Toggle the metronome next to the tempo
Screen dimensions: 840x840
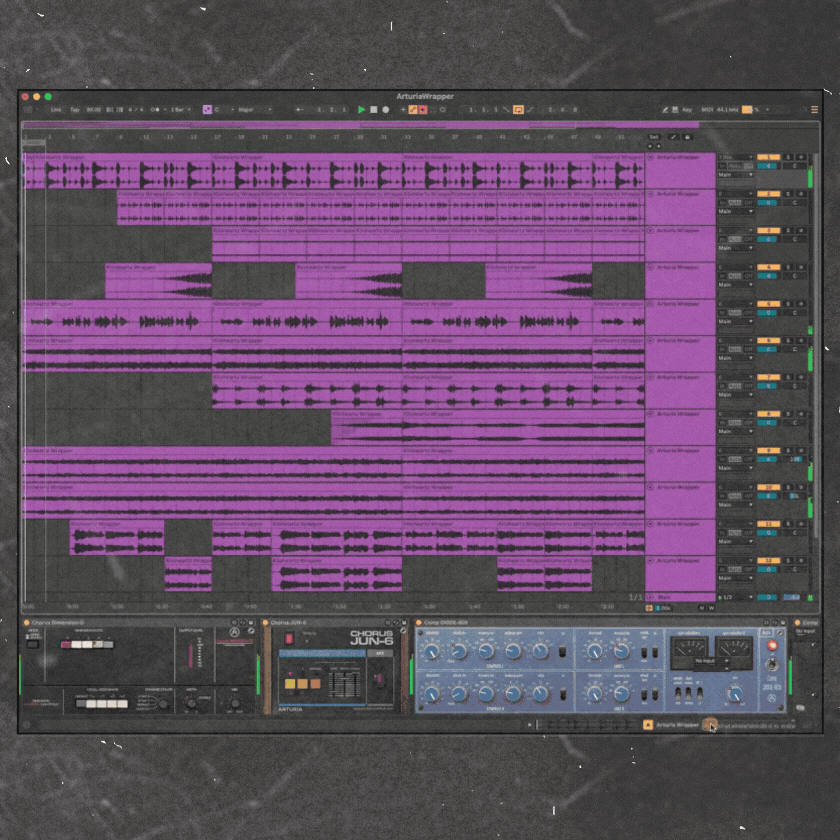[x=155, y=110]
